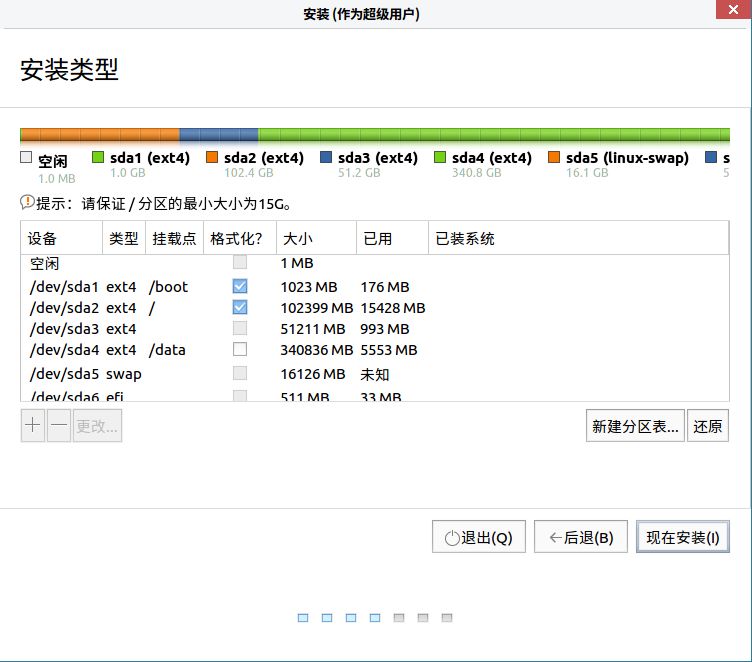Click the 15428 MB used cell
The image size is (752, 662).
point(393,308)
